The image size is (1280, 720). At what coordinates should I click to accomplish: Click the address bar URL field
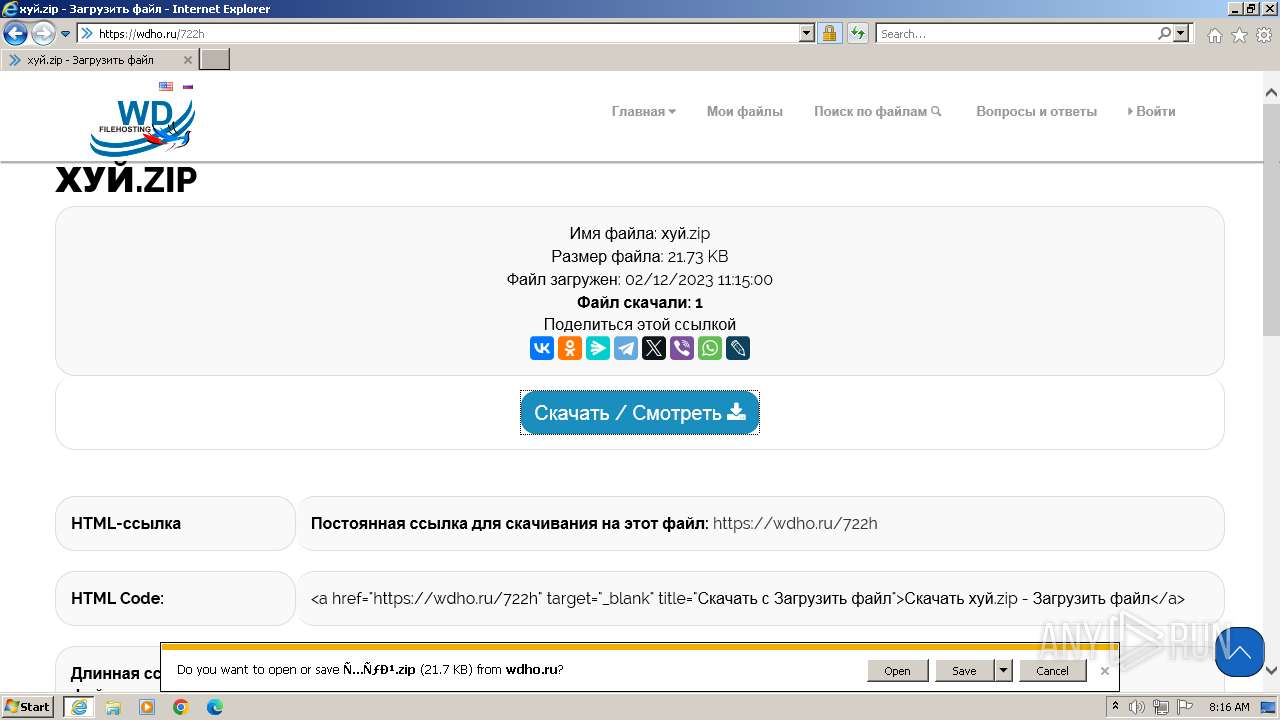coord(448,33)
